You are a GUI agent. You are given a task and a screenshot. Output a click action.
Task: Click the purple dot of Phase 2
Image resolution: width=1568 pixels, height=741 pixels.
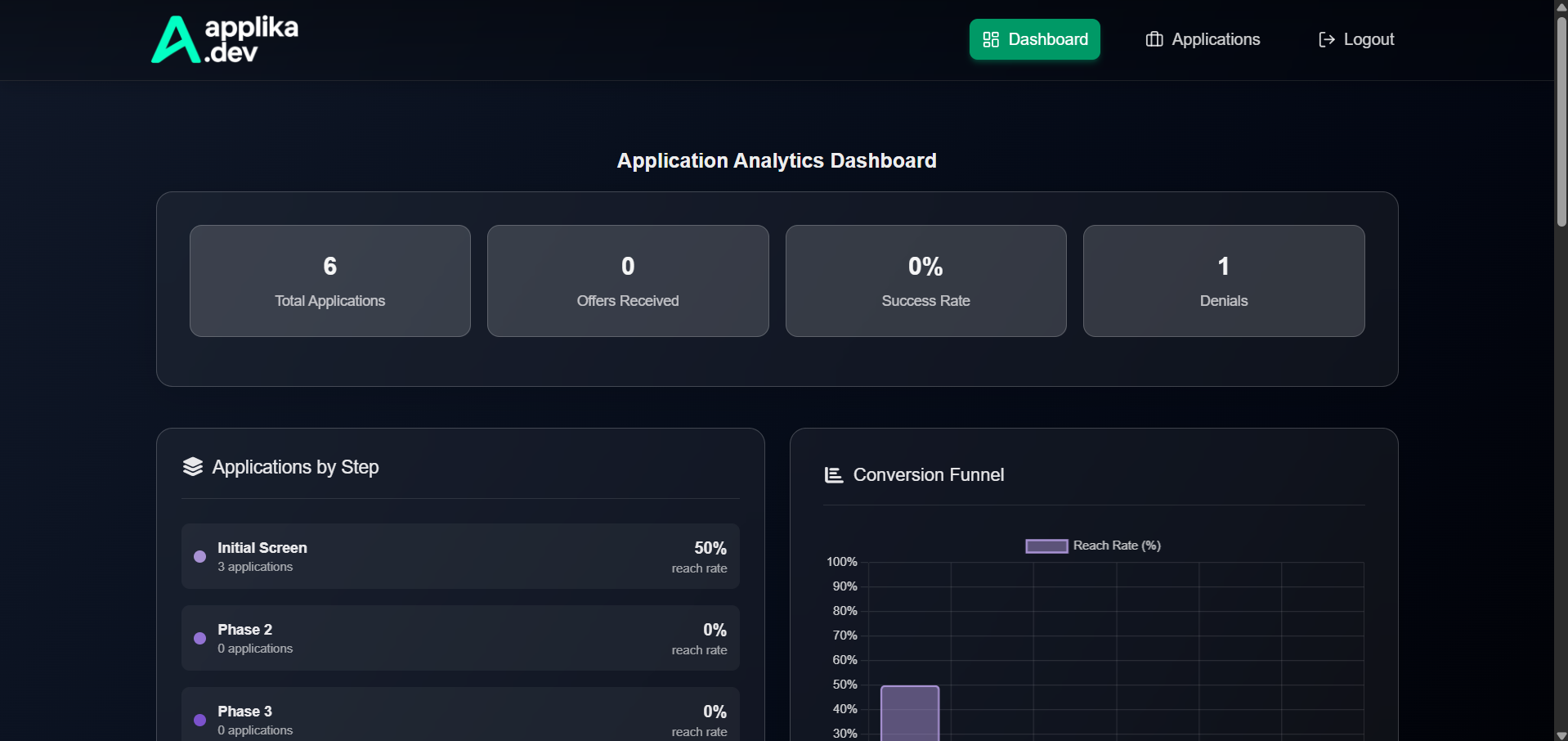pos(199,638)
